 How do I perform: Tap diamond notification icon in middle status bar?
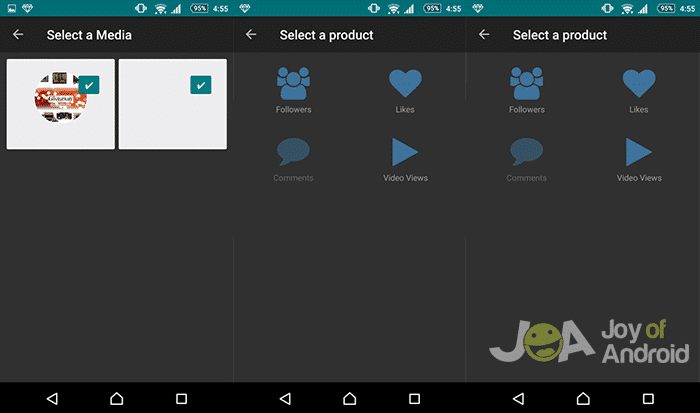(245, 8)
